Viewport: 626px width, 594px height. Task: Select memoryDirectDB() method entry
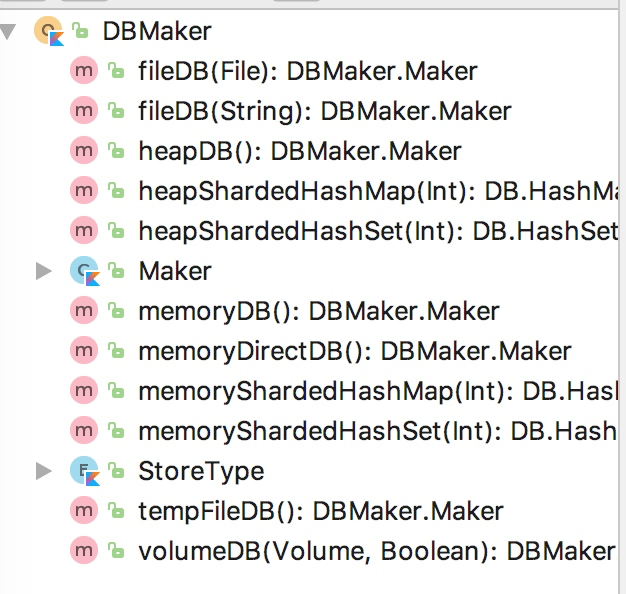tap(355, 352)
